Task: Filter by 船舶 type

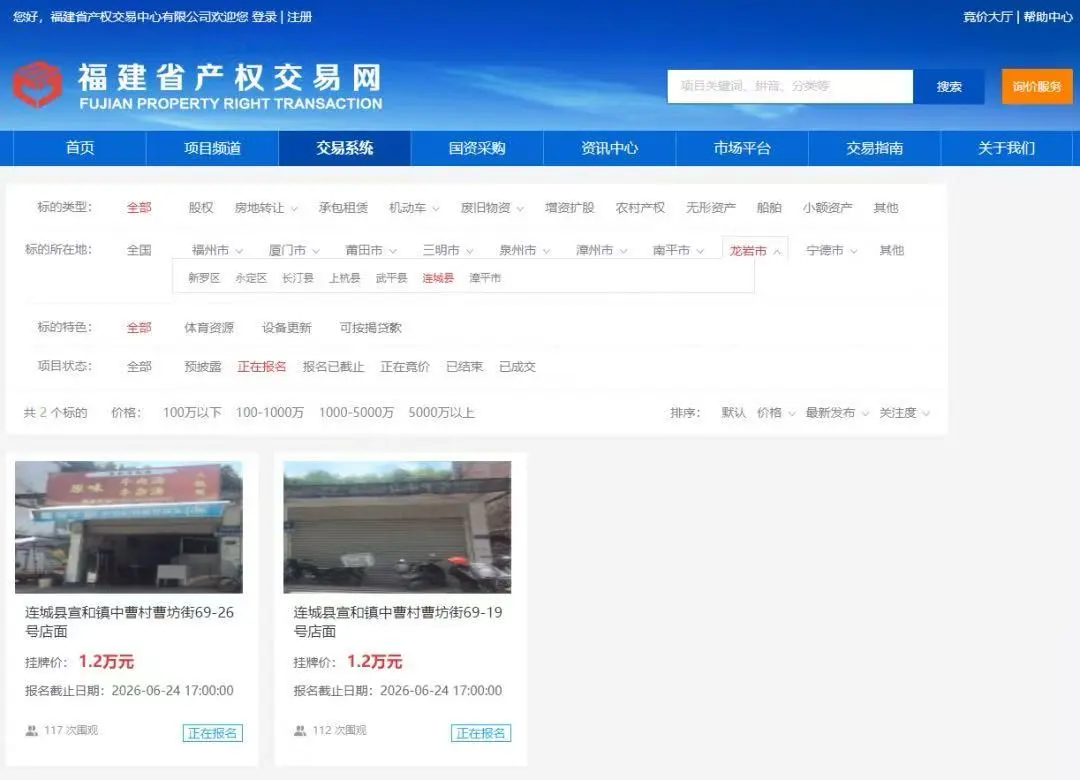Action: 769,207
